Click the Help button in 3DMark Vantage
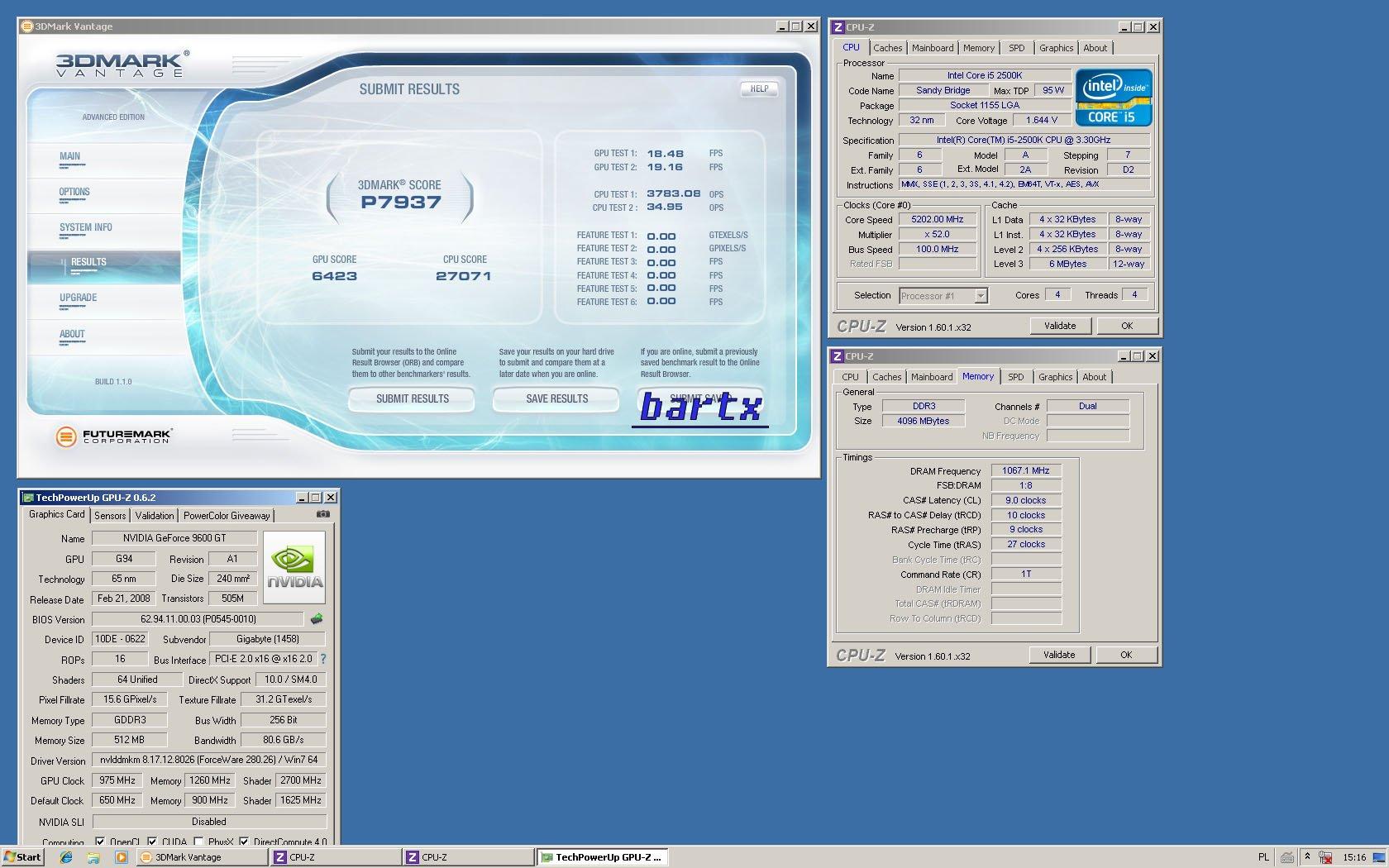 759,88
